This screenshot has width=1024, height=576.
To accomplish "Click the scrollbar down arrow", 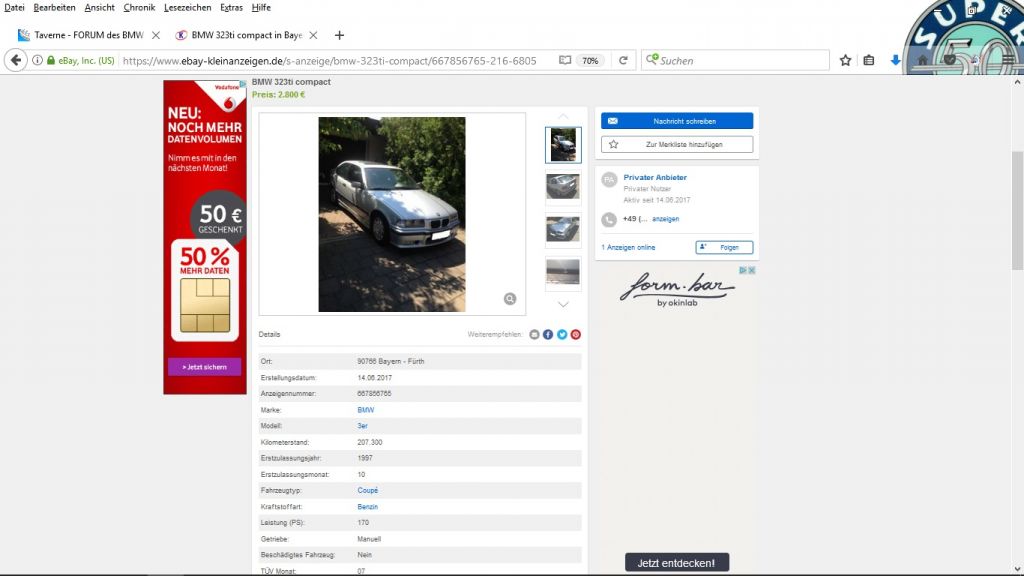I will pos(1017,569).
